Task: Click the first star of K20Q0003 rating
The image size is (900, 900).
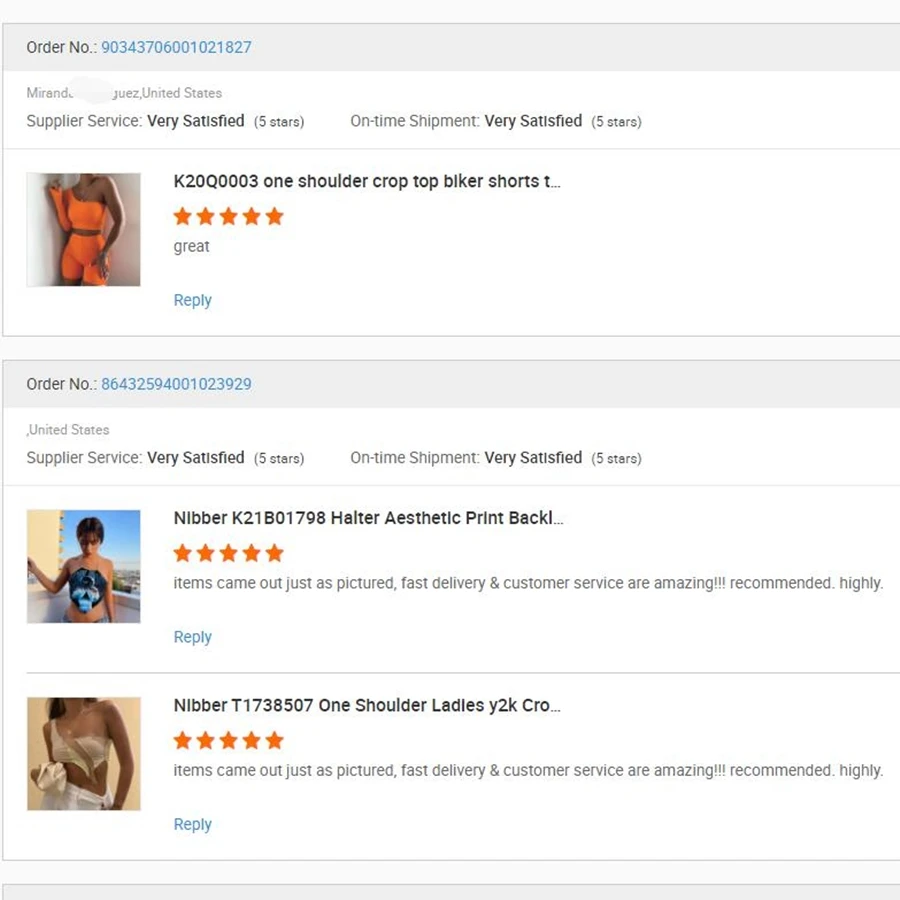Action: click(182, 216)
